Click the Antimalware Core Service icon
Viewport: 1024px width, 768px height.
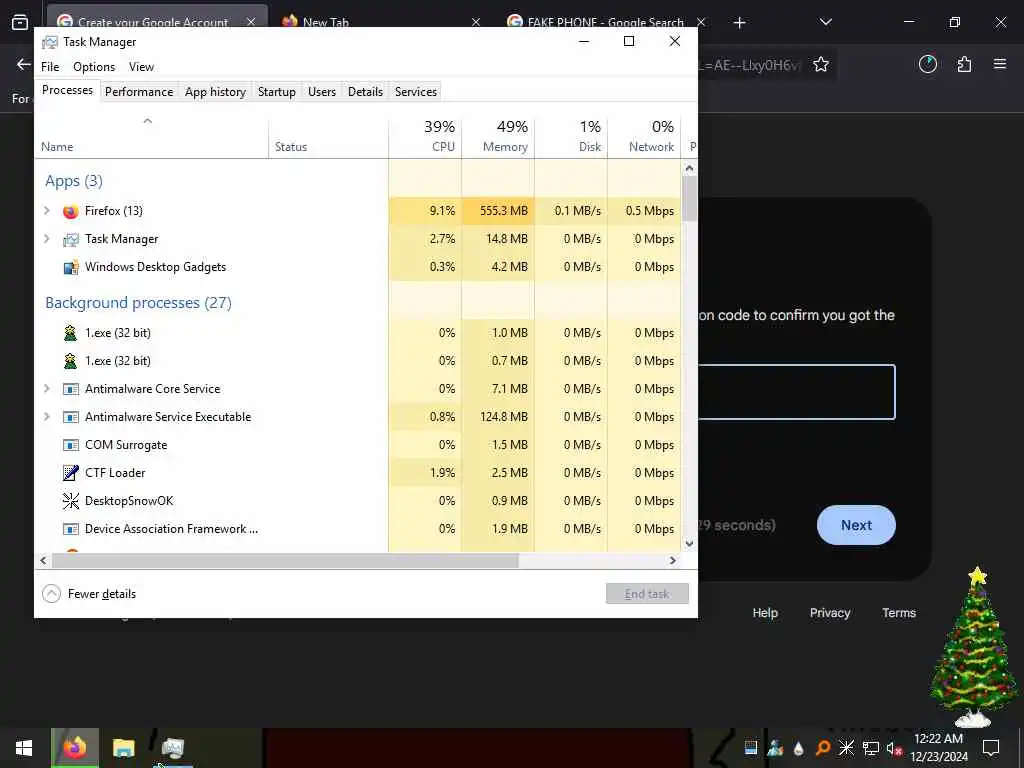[x=71, y=389]
